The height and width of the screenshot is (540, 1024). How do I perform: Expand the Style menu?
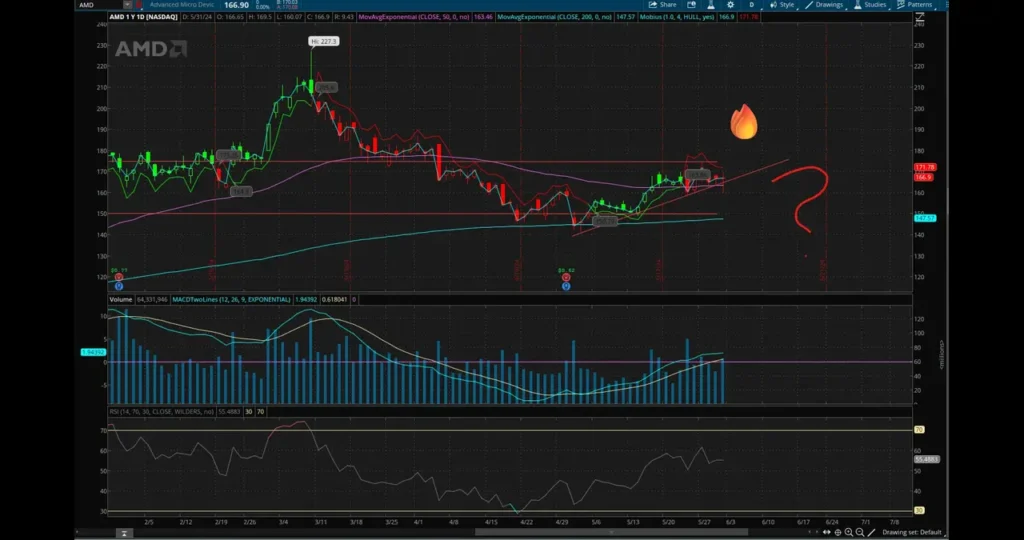point(783,5)
